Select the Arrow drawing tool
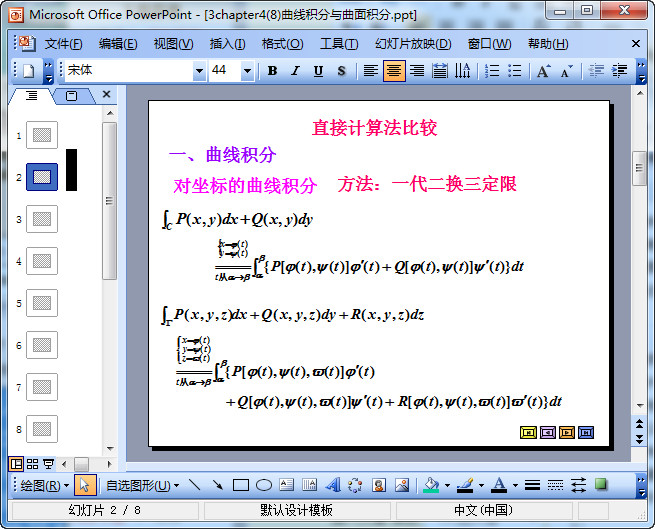 click(x=218, y=485)
